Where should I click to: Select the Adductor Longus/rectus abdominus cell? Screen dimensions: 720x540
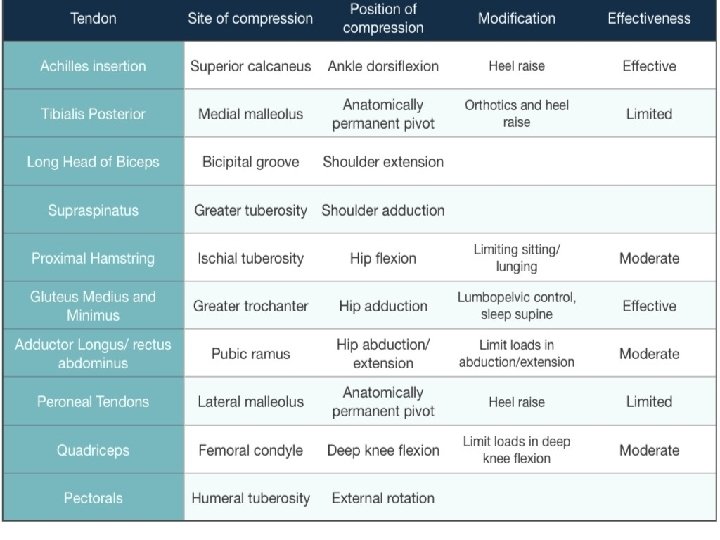(93, 354)
